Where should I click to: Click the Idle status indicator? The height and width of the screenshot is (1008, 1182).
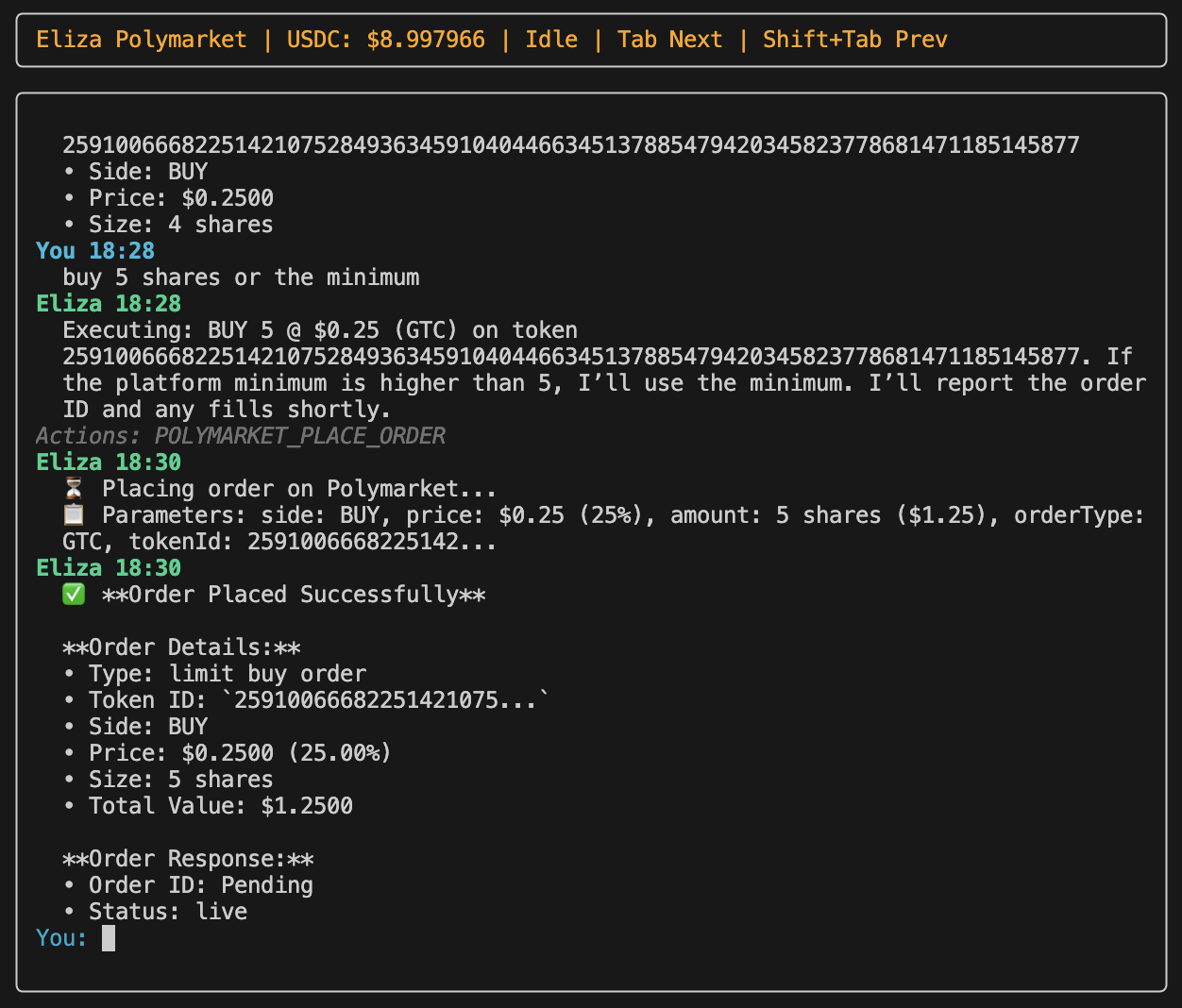pyautogui.click(x=551, y=40)
